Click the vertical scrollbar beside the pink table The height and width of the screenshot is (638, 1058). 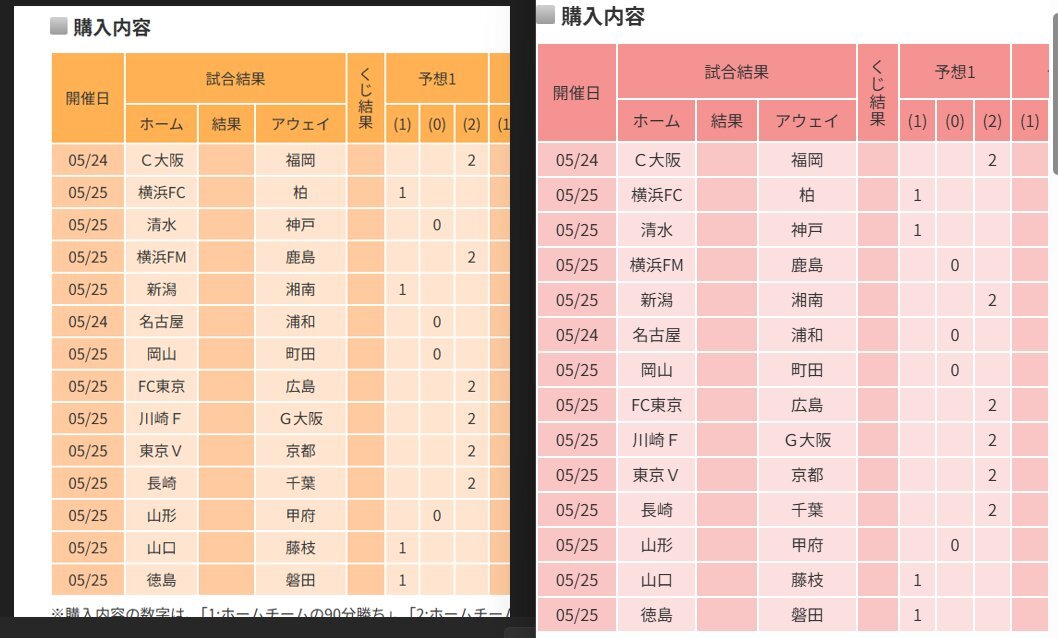[1055, 94]
